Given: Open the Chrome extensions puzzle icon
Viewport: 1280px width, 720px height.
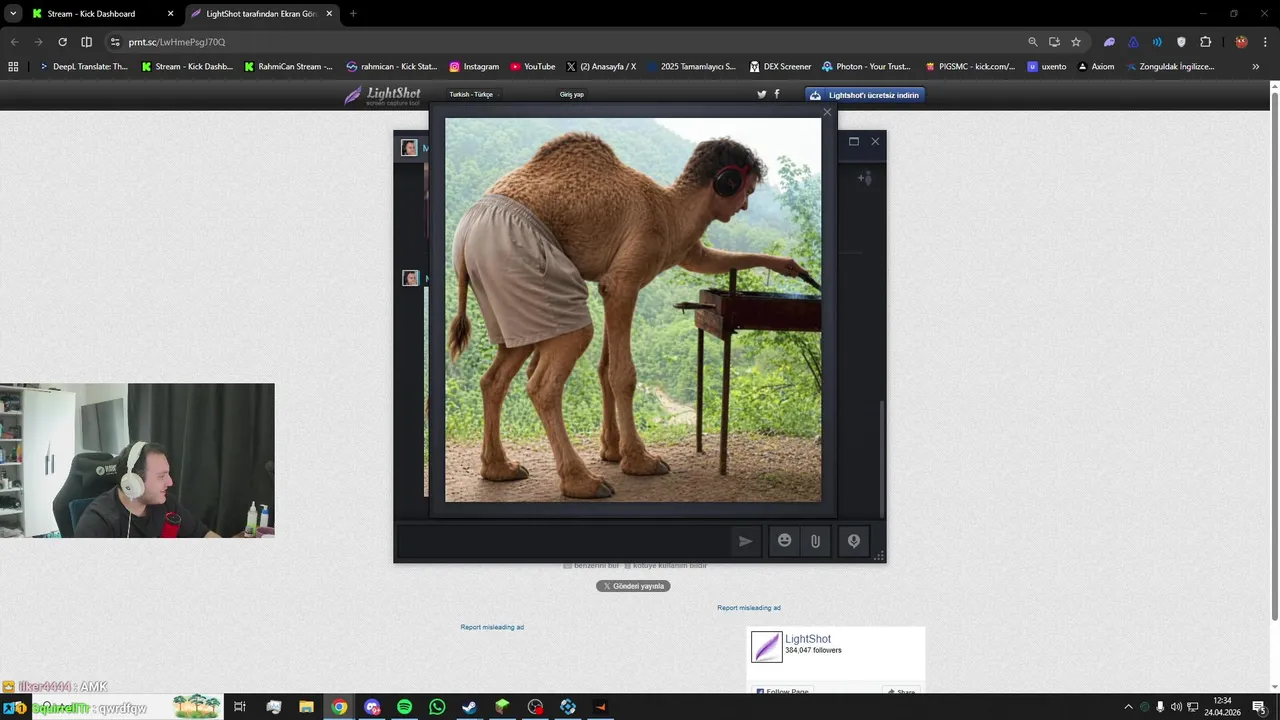Looking at the screenshot, I should click(x=1205, y=42).
